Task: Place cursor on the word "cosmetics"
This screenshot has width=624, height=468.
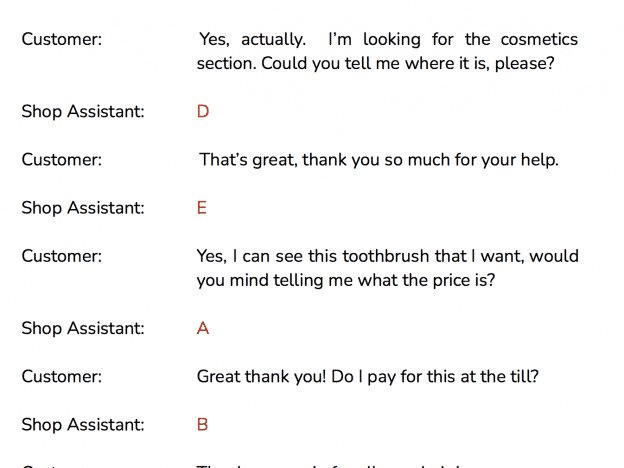Action: pos(539,39)
